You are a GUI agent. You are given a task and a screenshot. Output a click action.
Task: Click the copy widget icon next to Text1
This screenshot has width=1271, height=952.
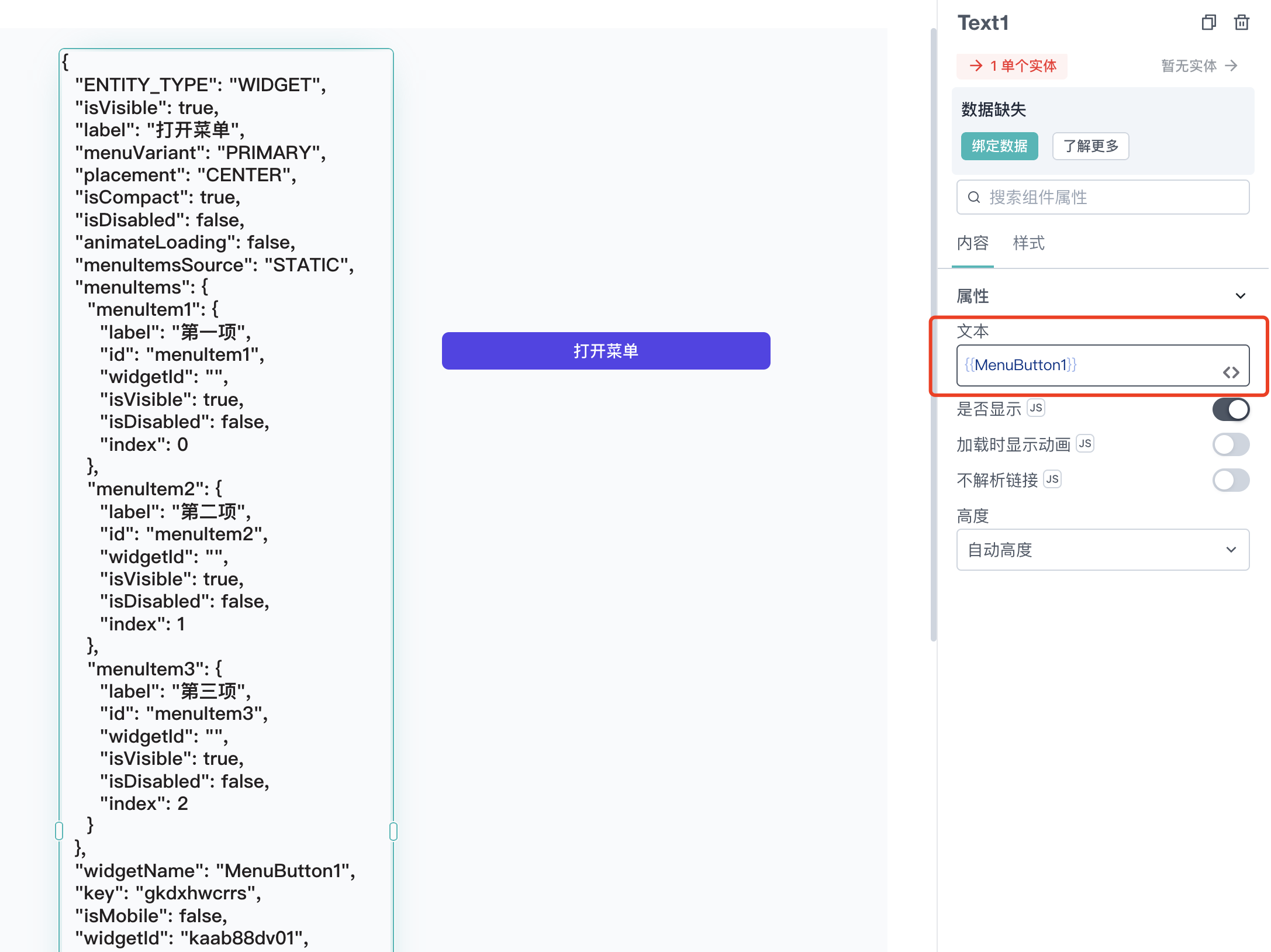(1208, 23)
